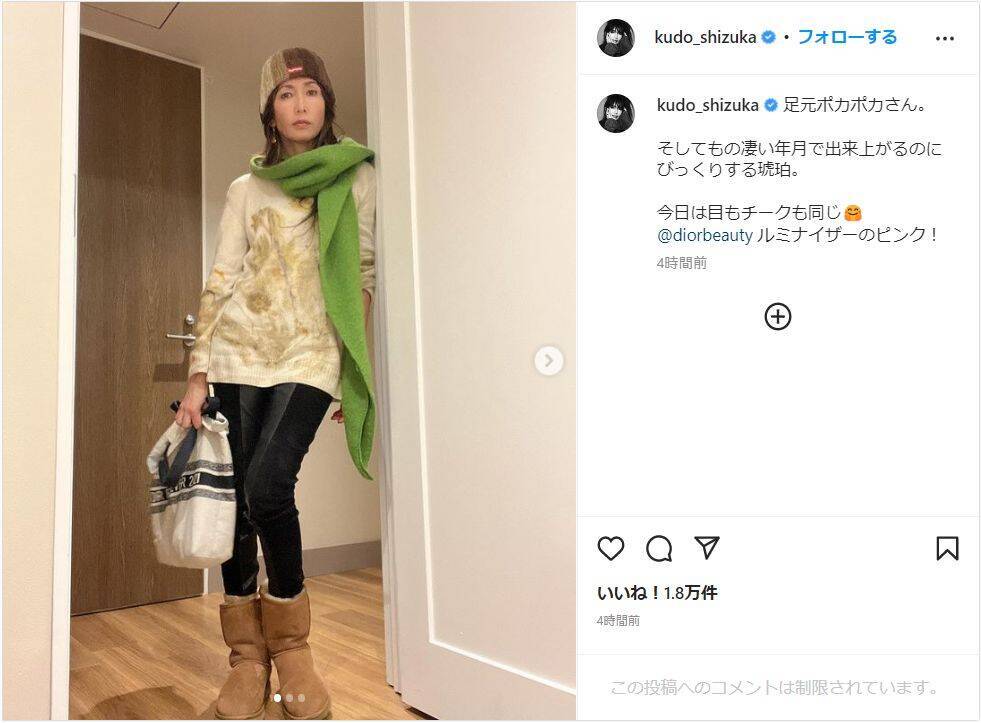Open the @diorbeauty mention link

[704, 236]
